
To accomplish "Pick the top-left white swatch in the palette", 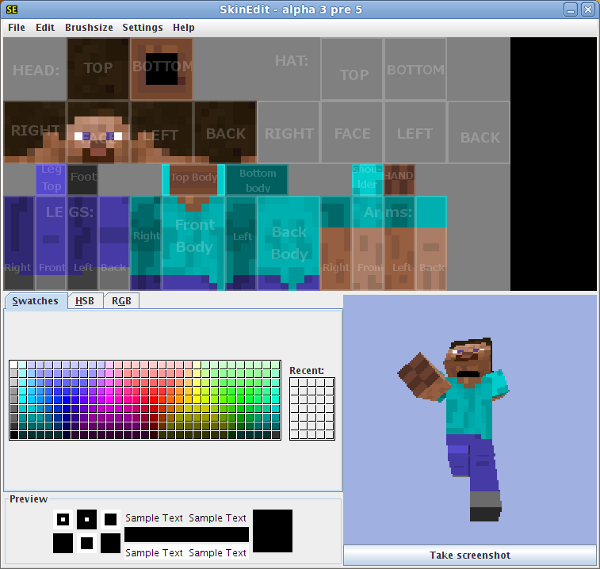I will [x=14, y=366].
